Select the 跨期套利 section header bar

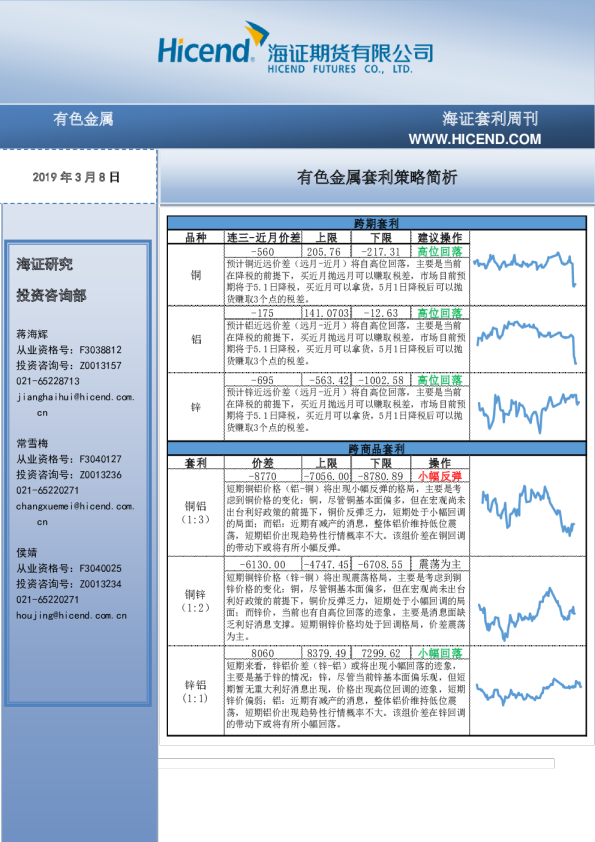coord(376,223)
